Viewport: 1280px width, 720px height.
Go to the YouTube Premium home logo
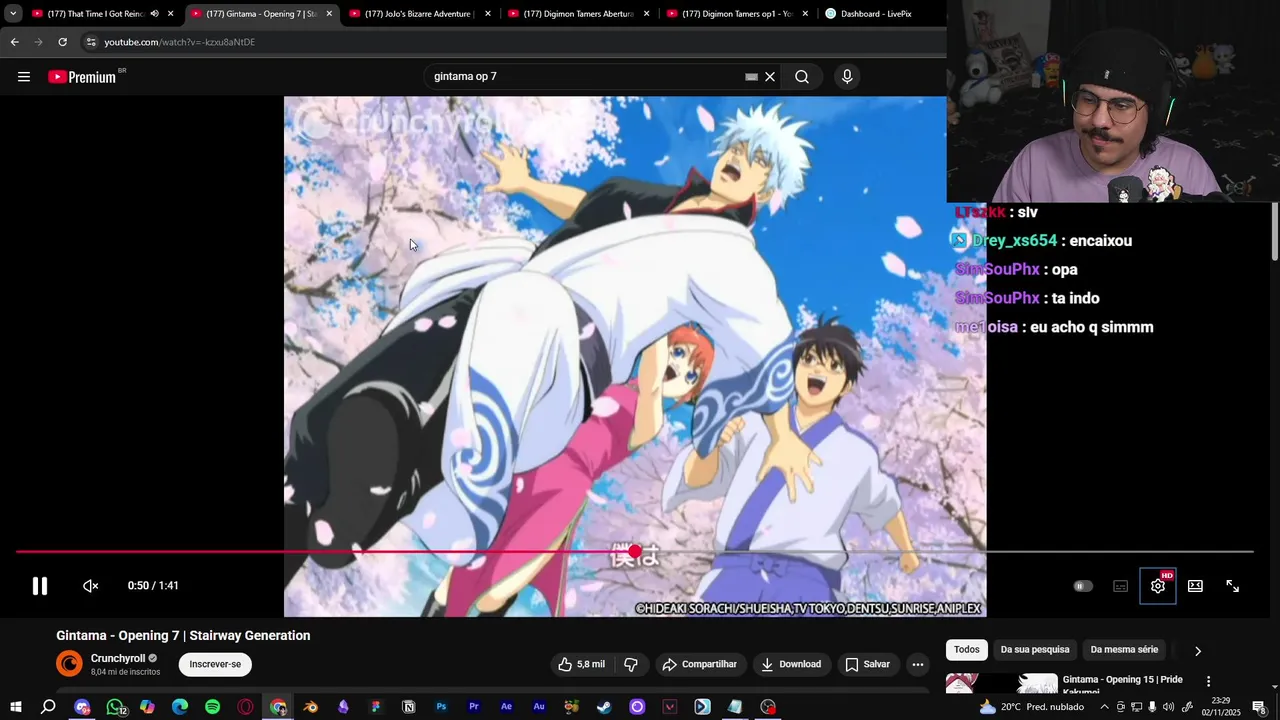(82, 77)
